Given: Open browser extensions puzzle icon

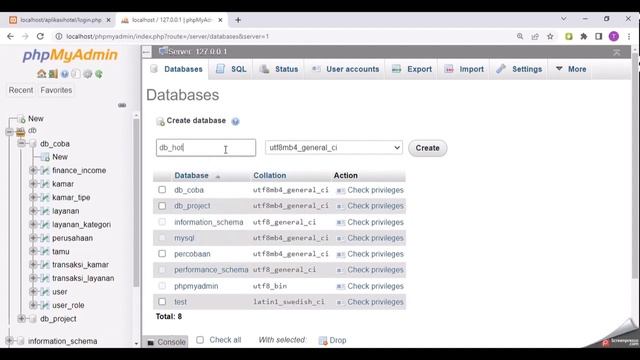Looking at the screenshot, I should click(x=584, y=36).
